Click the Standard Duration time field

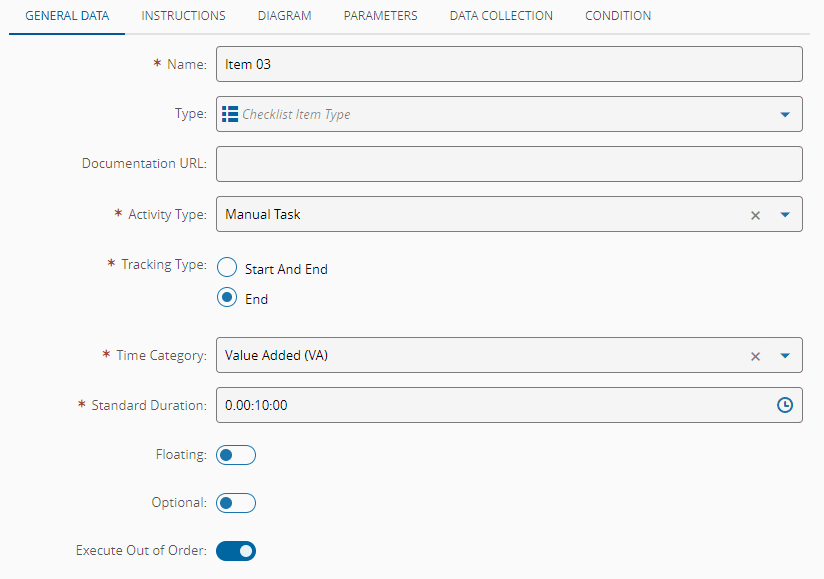pyautogui.click(x=490, y=405)
